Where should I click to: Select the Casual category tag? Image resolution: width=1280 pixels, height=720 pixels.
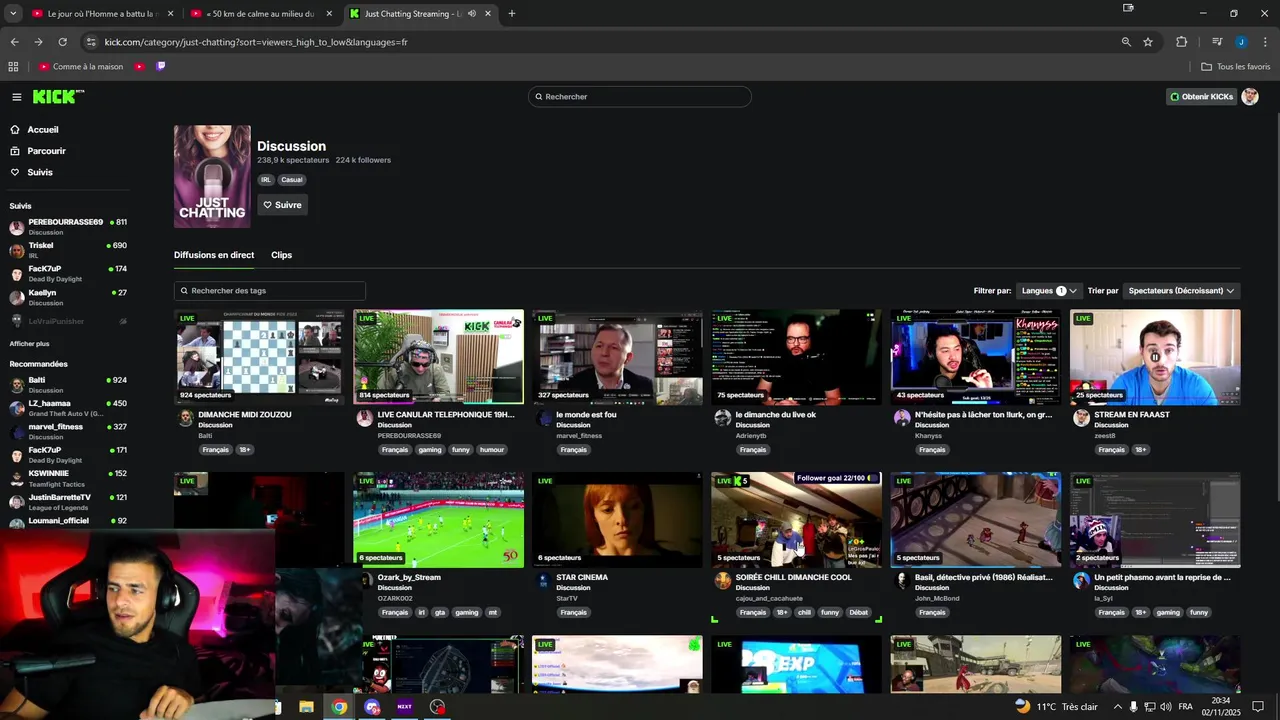point(292,180)
